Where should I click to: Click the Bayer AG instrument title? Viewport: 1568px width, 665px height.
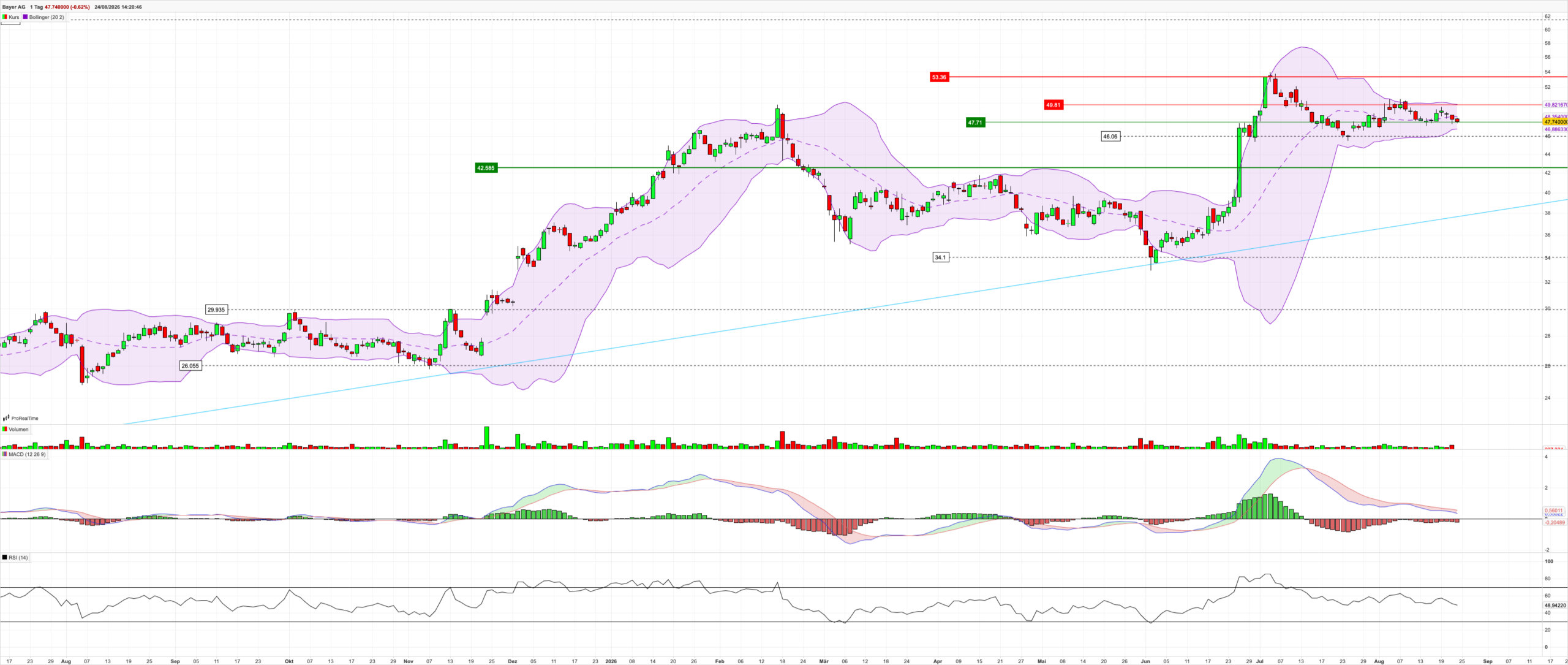[x=14, y=7]
